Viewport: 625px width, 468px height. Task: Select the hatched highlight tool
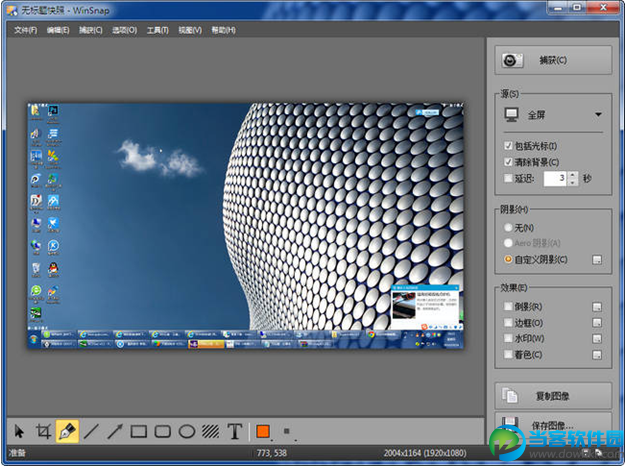click(x=211, y=432)
